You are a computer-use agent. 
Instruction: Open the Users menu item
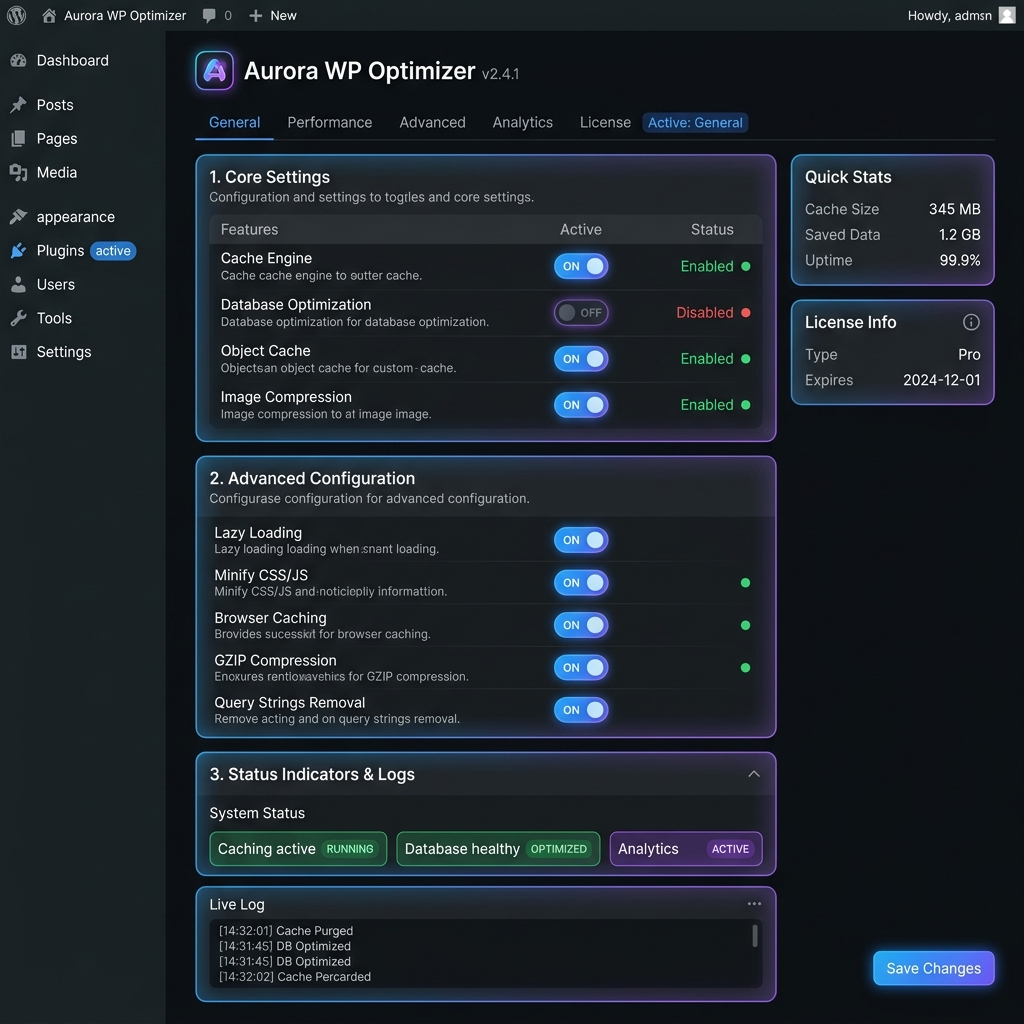(56, 285)
